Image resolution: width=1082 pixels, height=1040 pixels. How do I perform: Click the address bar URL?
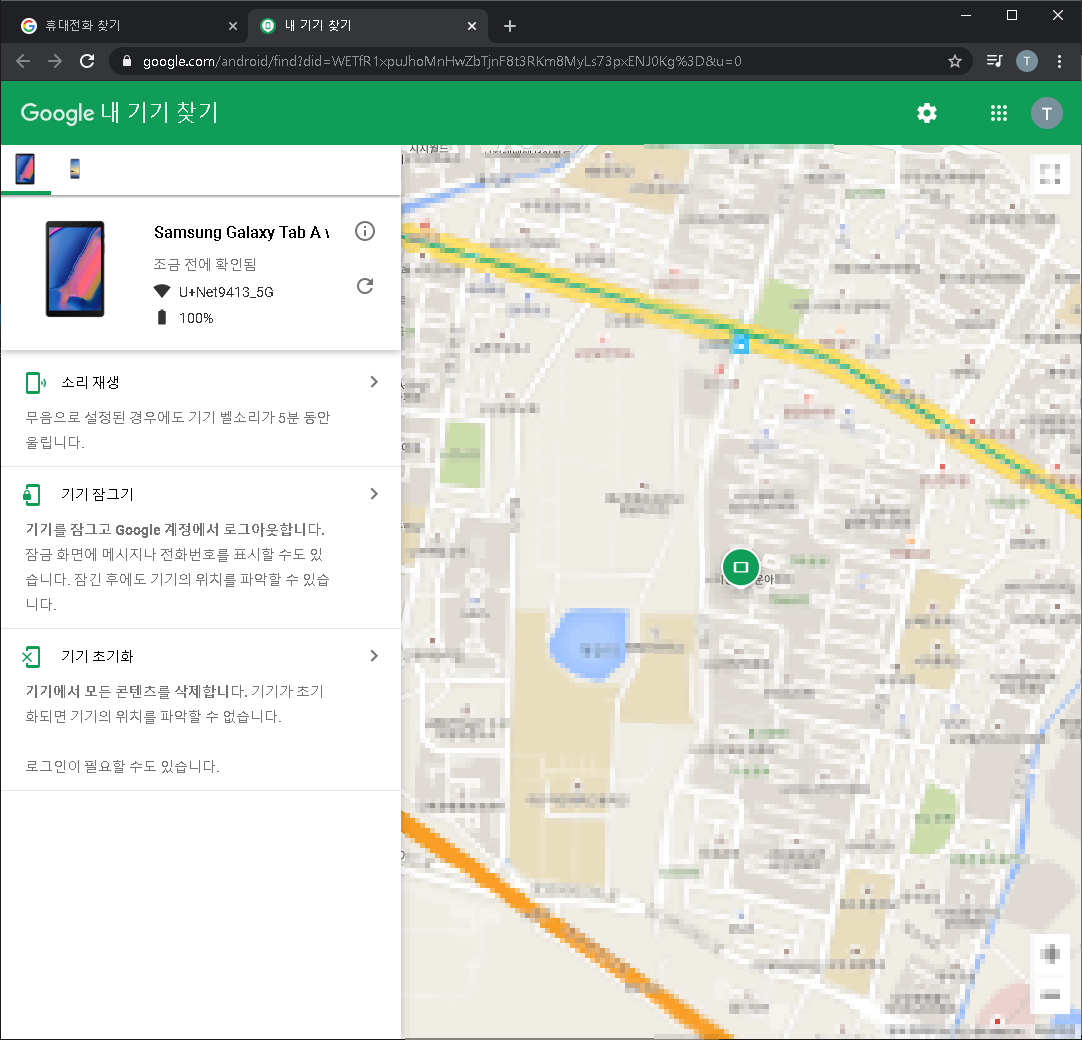coord(442,61)
